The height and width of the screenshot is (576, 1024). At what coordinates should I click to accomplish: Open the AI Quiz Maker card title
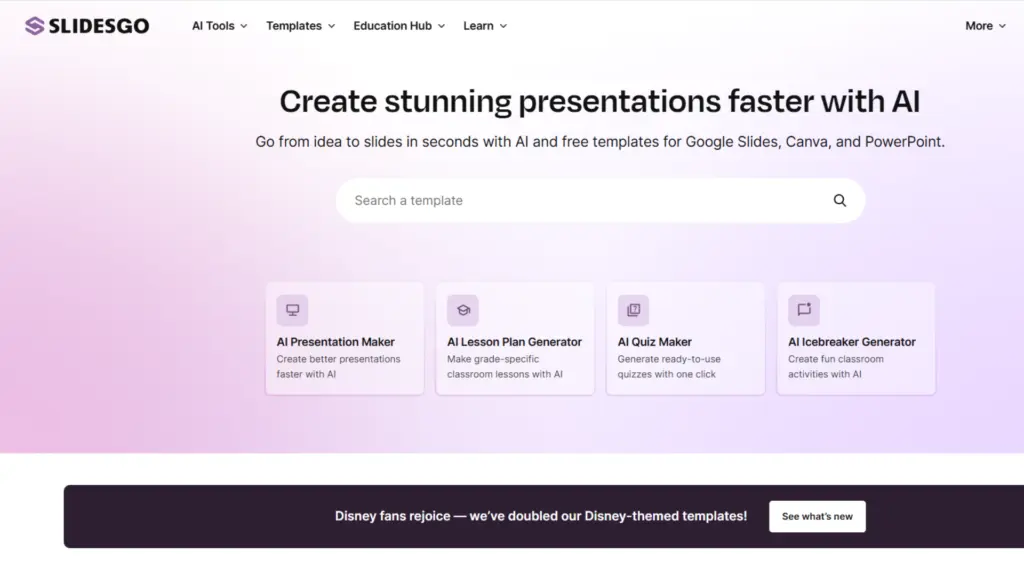pos(654,342)
